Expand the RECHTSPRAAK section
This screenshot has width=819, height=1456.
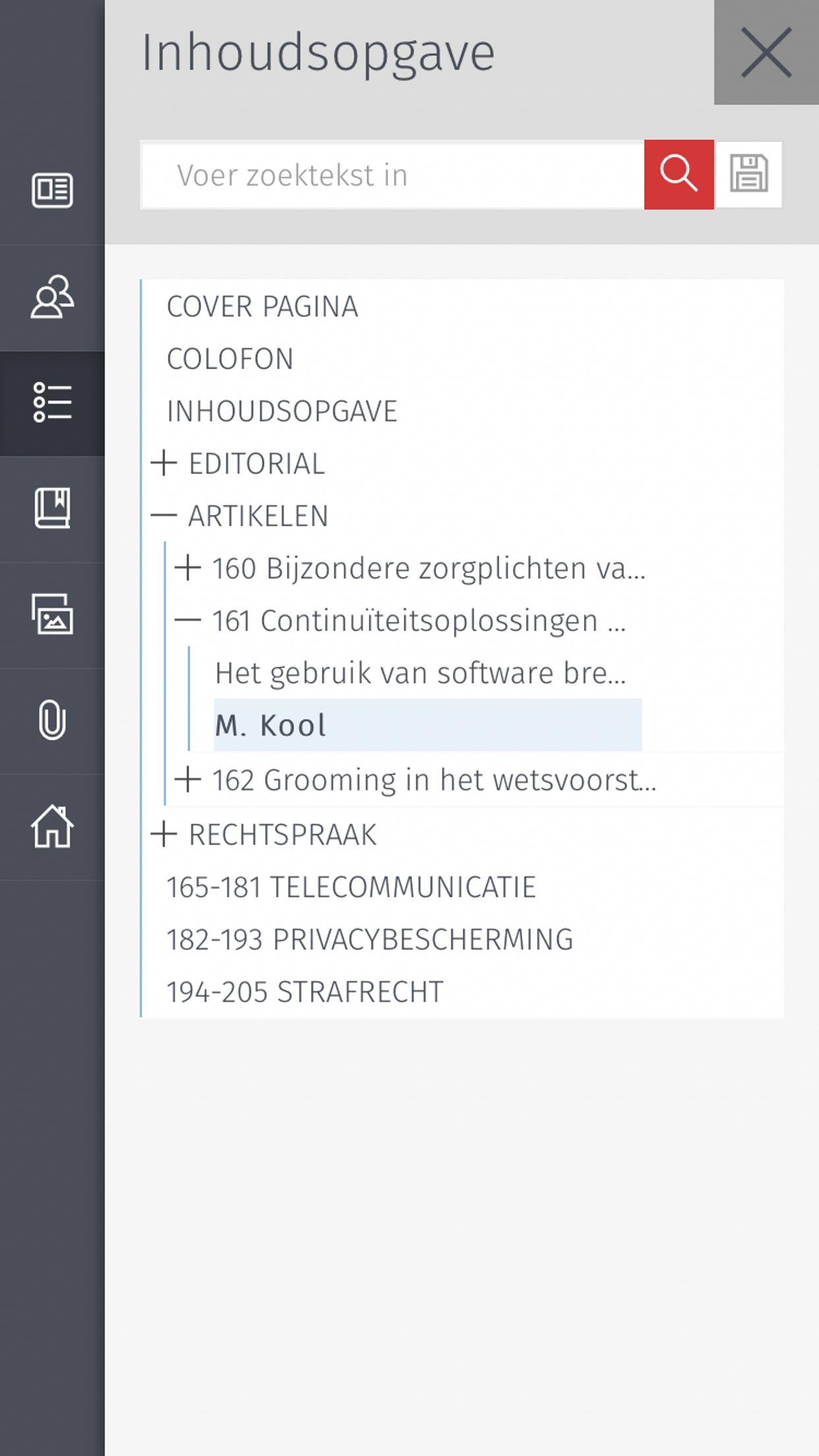click(164, 835)
